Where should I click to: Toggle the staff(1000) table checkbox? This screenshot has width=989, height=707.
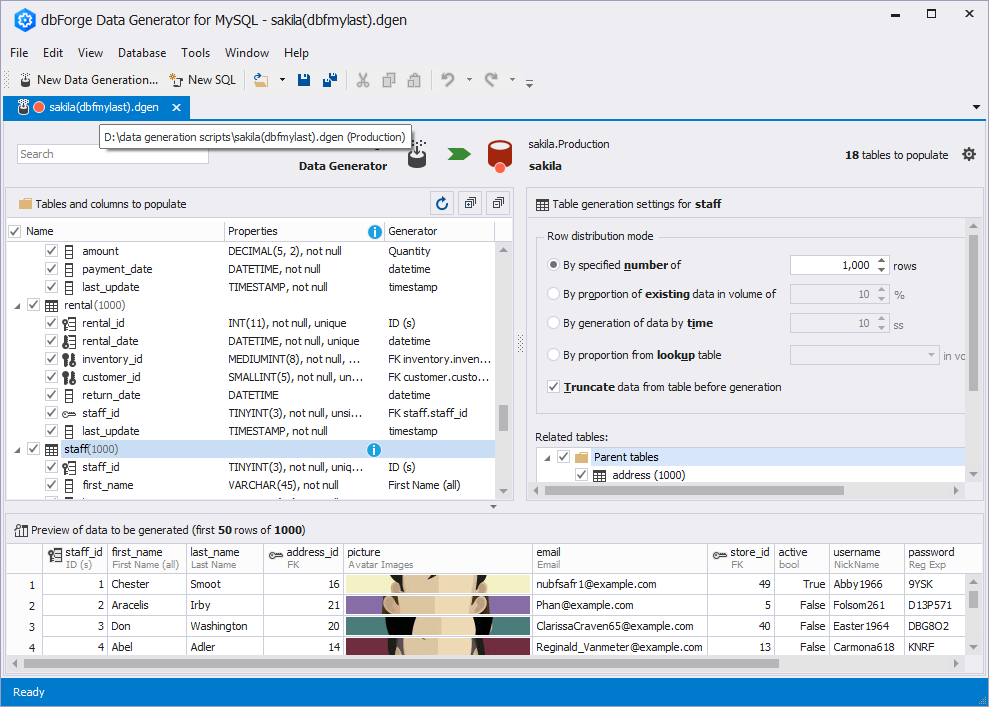(x=33, y=449)
